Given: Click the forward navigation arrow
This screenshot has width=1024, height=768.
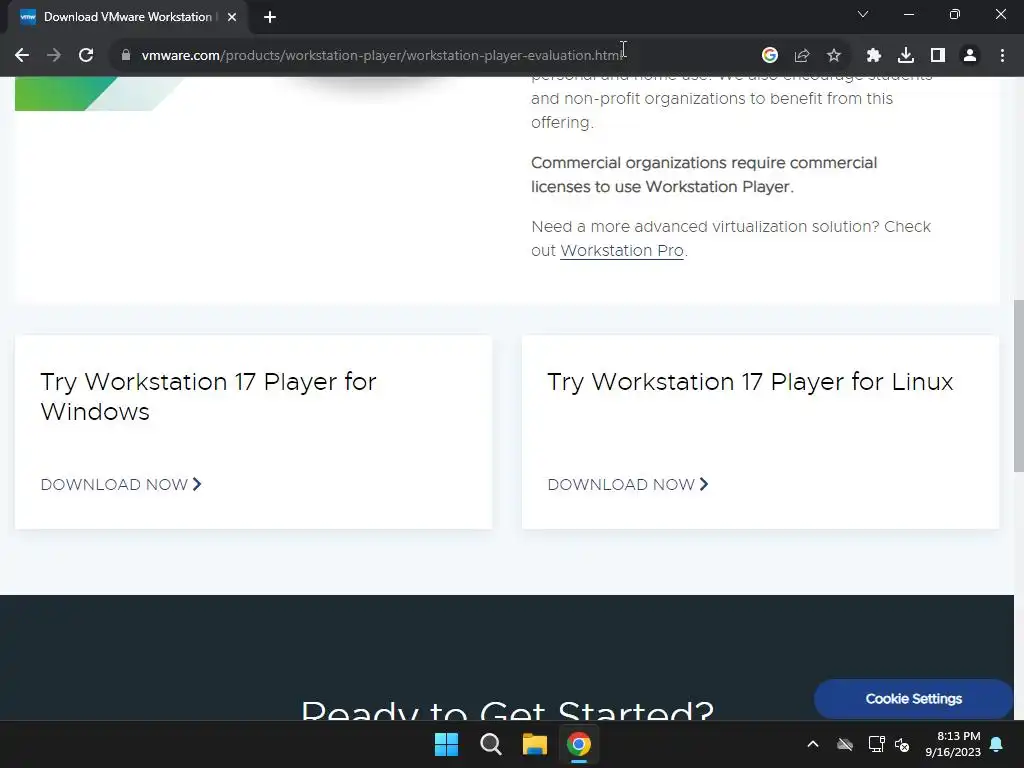Looking at the screenshot, I should click(x=54, y=56).
